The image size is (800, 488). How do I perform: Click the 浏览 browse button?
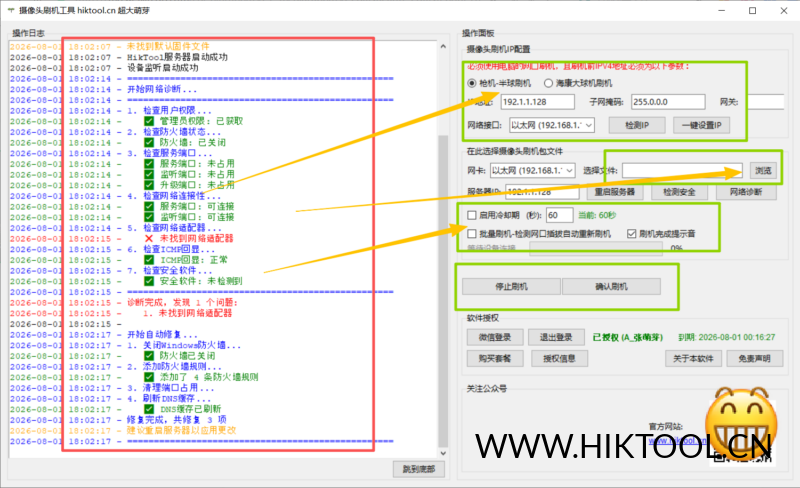[x=763, y=170]
